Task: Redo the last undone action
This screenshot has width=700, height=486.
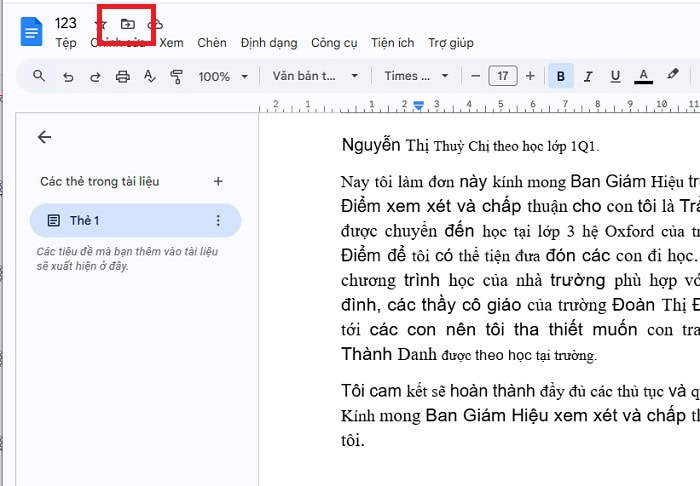Action: coord(95,76)
